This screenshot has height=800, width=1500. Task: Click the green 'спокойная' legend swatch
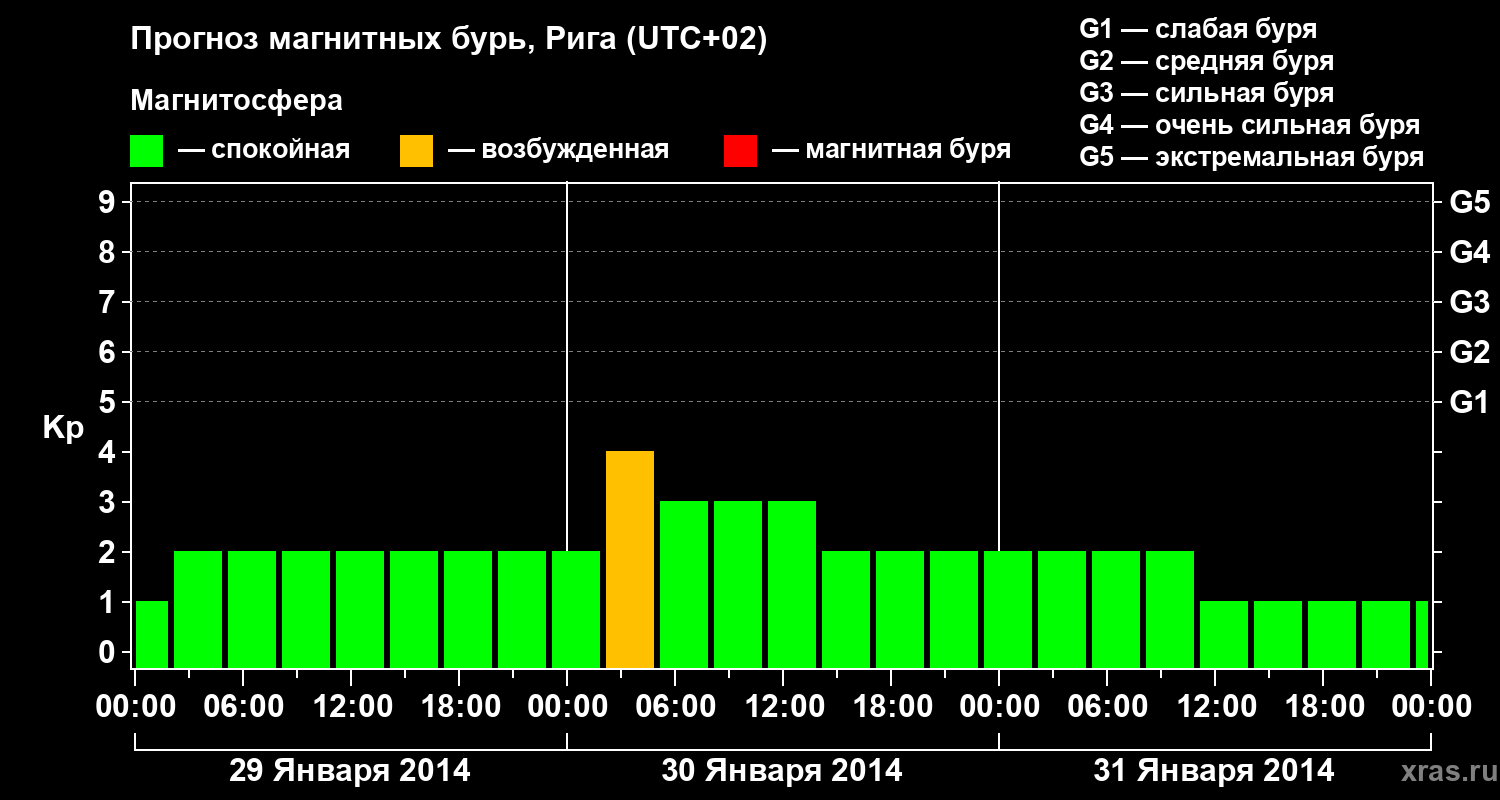(x=146, y=151)
